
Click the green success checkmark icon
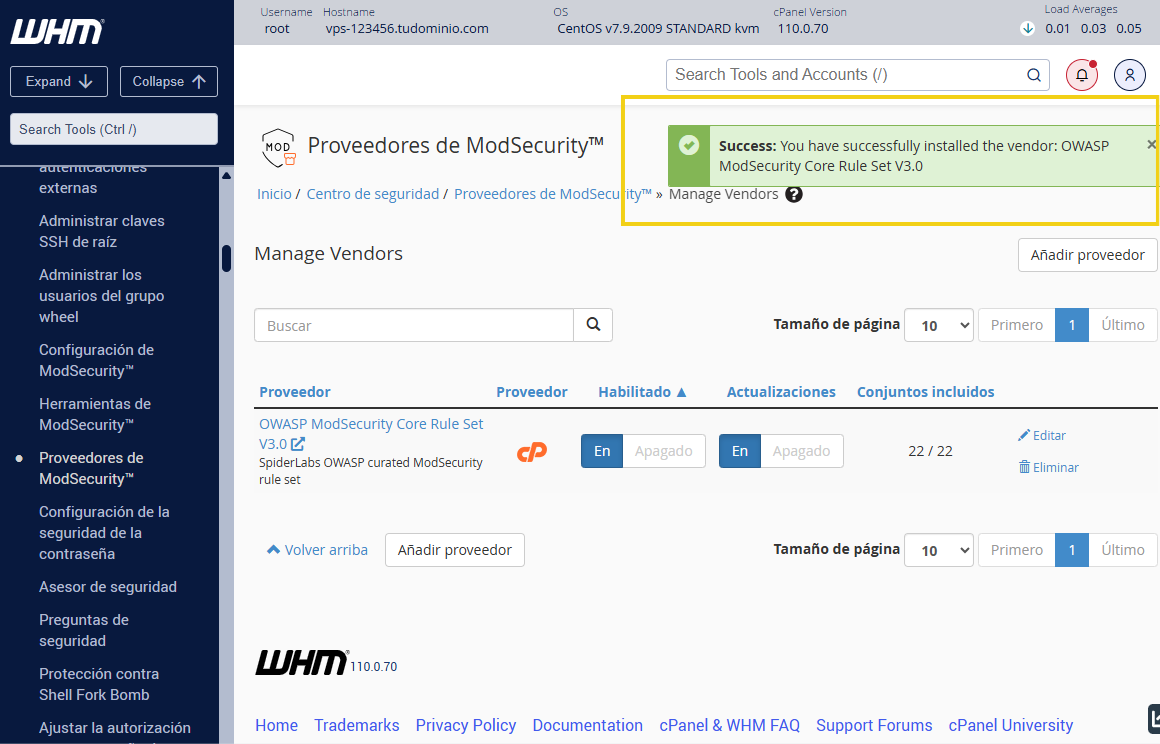(x=689, y=145)
